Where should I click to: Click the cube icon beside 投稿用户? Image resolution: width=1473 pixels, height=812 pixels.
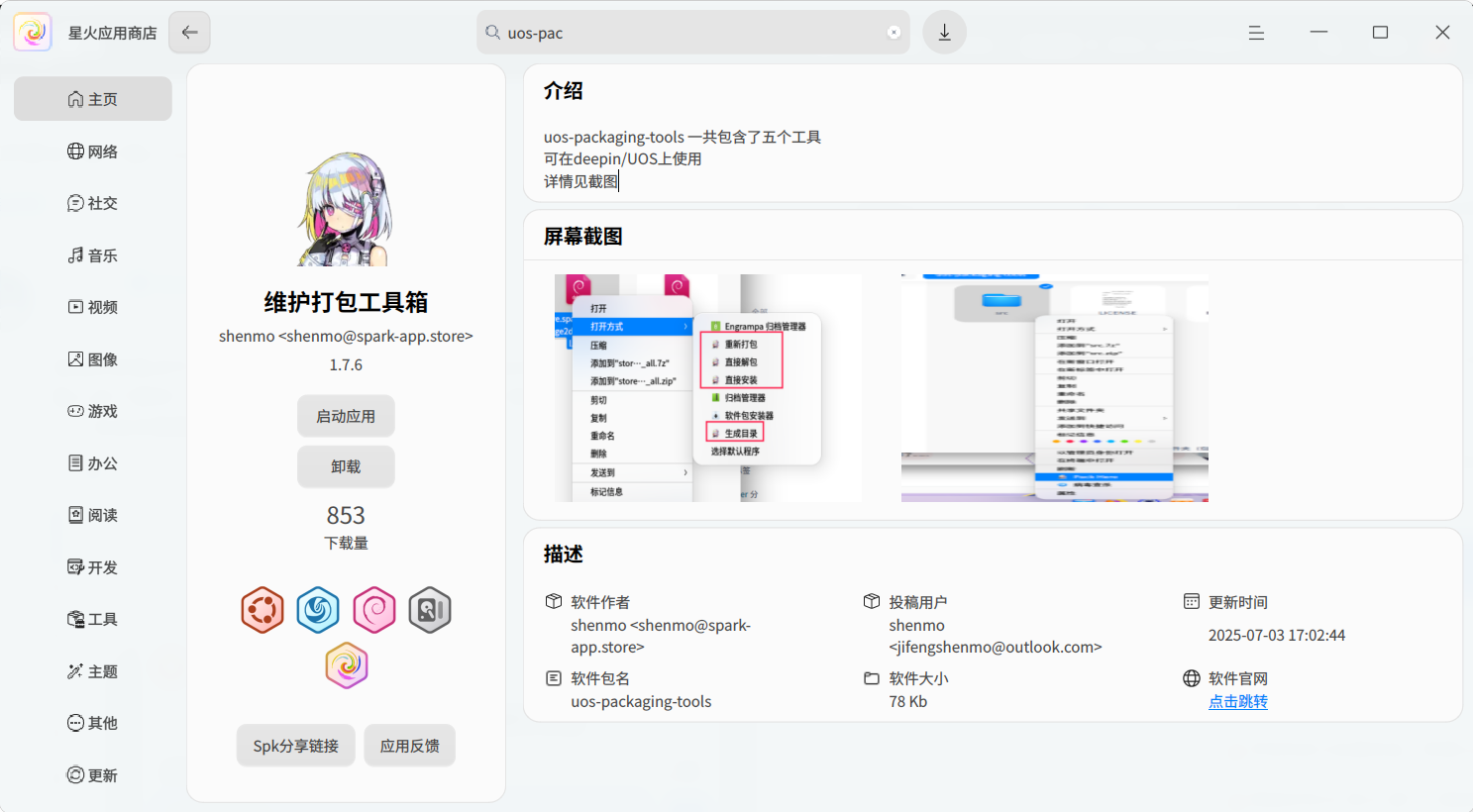click(872, 602)
